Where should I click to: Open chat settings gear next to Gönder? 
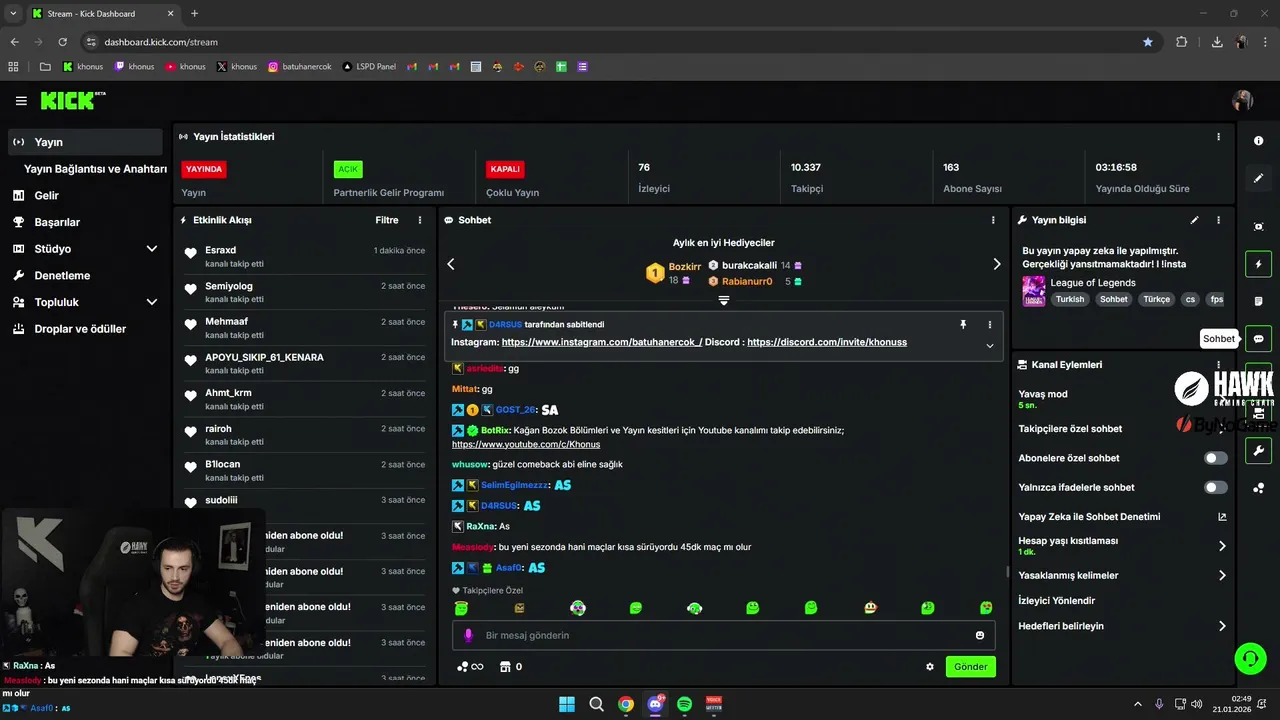coord(930,667)
